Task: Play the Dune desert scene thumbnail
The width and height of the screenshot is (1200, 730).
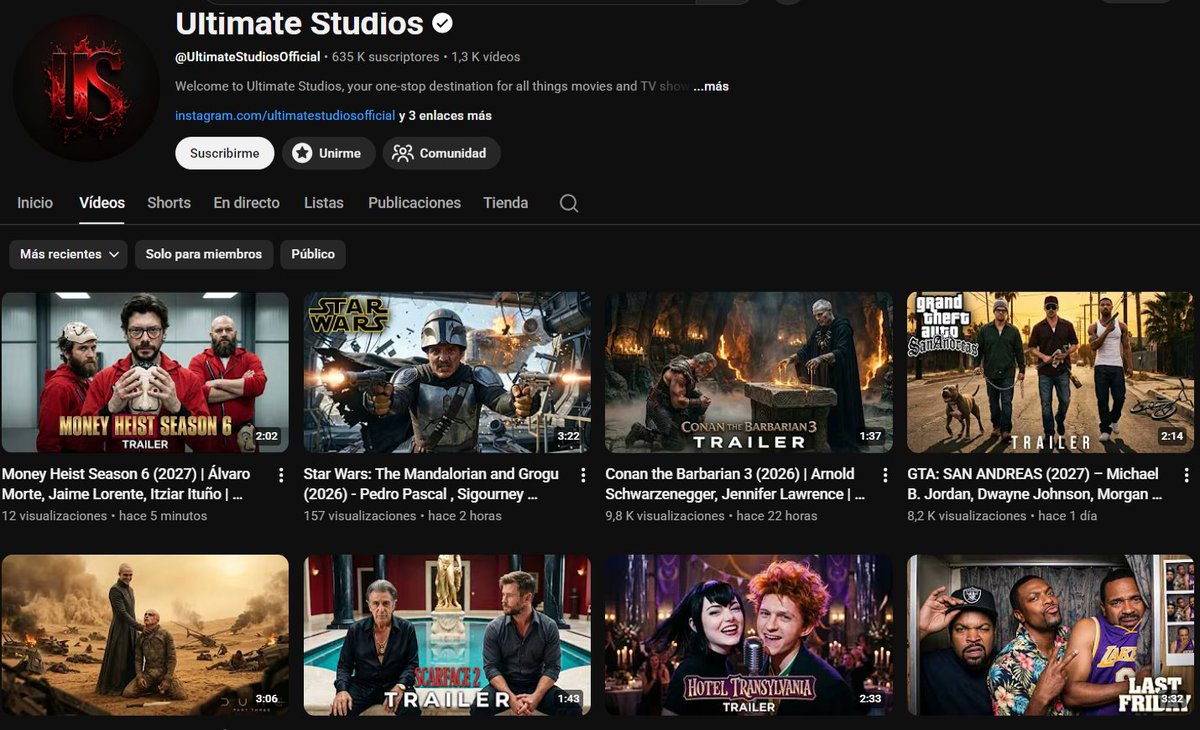Action: [x=145, y=635]
